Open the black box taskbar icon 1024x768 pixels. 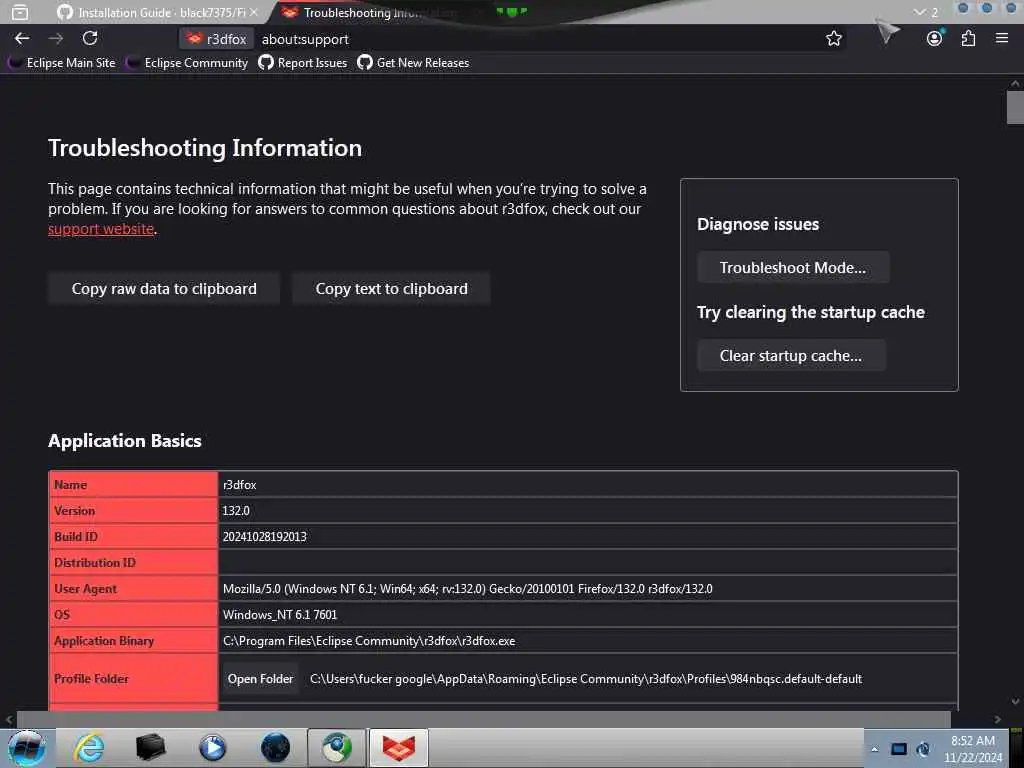point(151,748)
